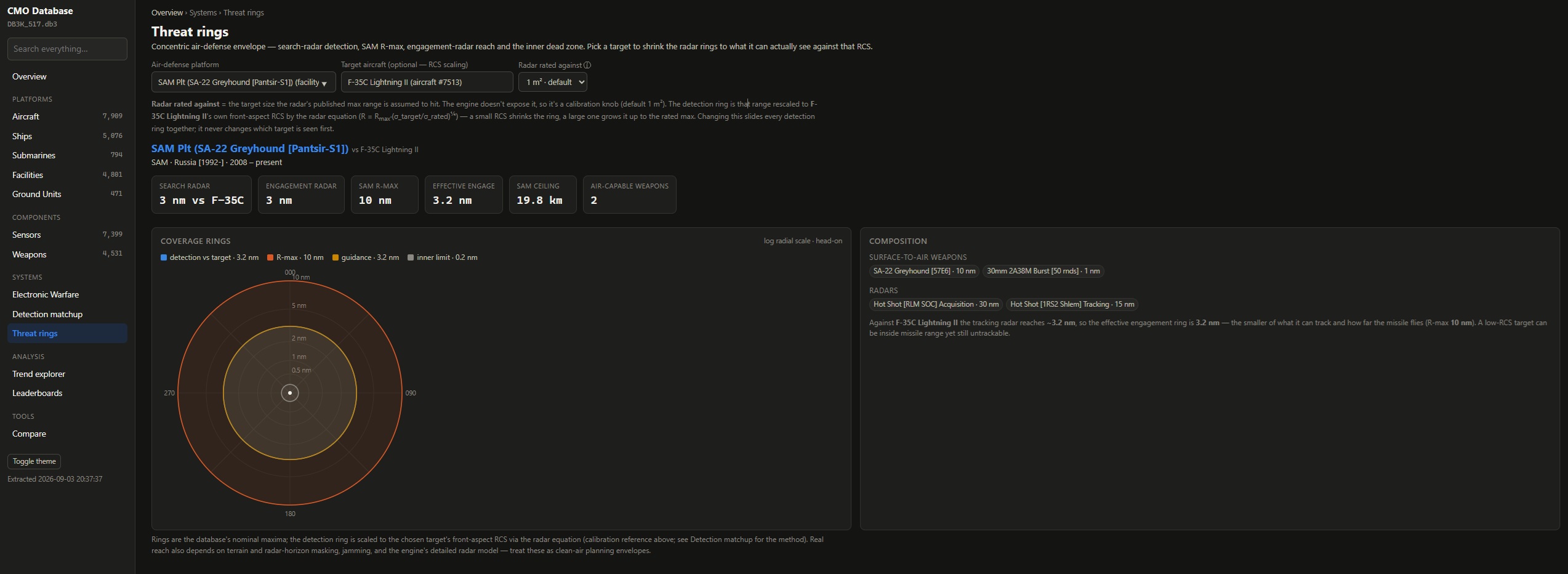Open Electronic Warfare under Systems
This screenshot has width=1568, height=574.
pyautogui.click(x=67, y=294)
